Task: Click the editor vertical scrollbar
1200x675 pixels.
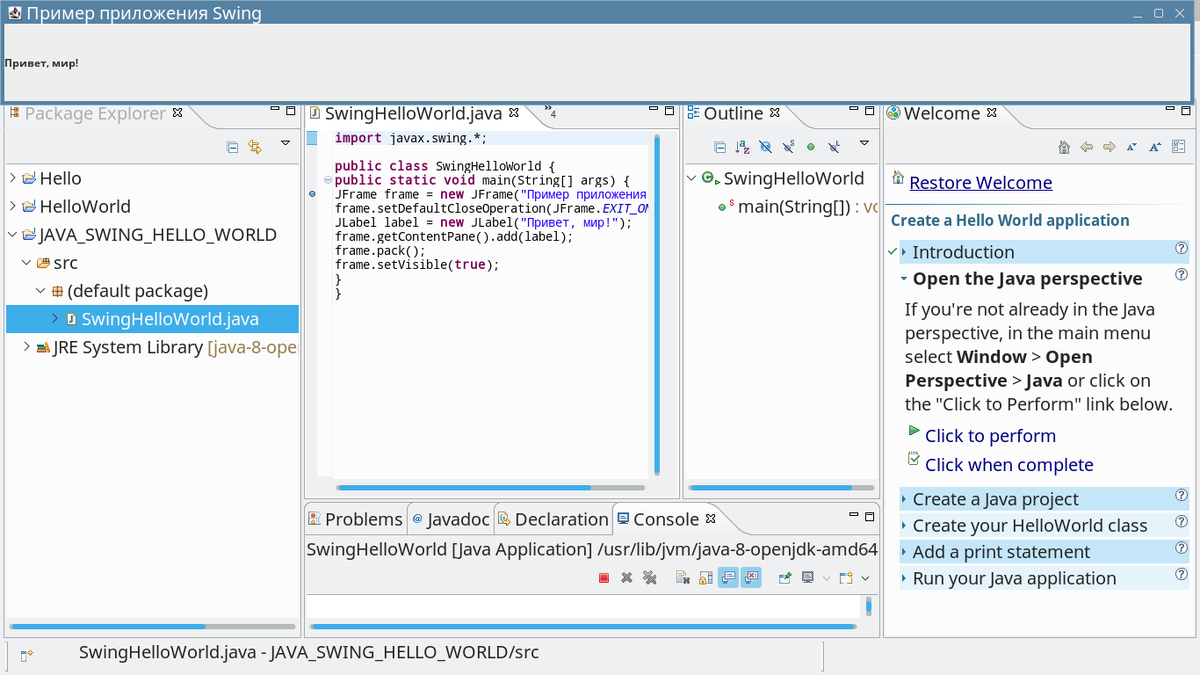Action: (x=657, y=304)
